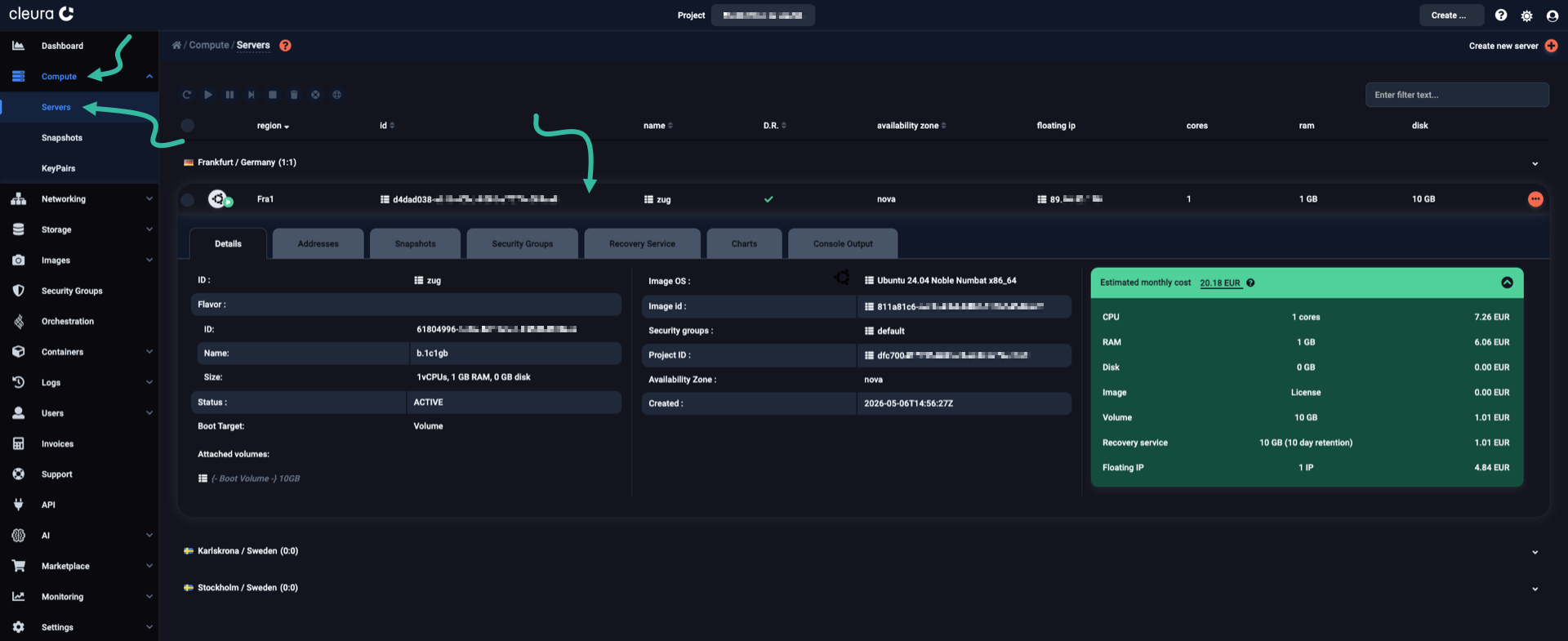
Task: Expand the Containers sidebar section
Action: click(x=79, y=352)
